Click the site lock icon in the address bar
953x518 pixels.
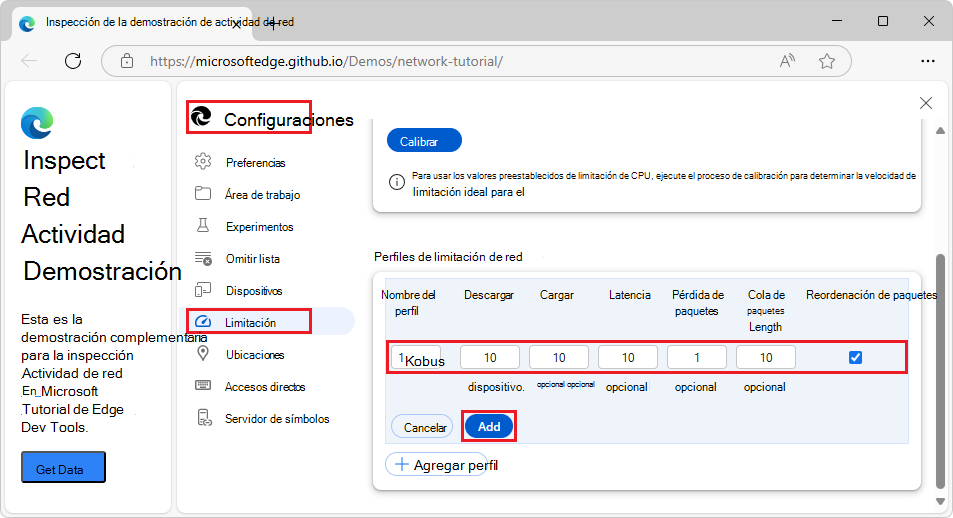point(126,61)
